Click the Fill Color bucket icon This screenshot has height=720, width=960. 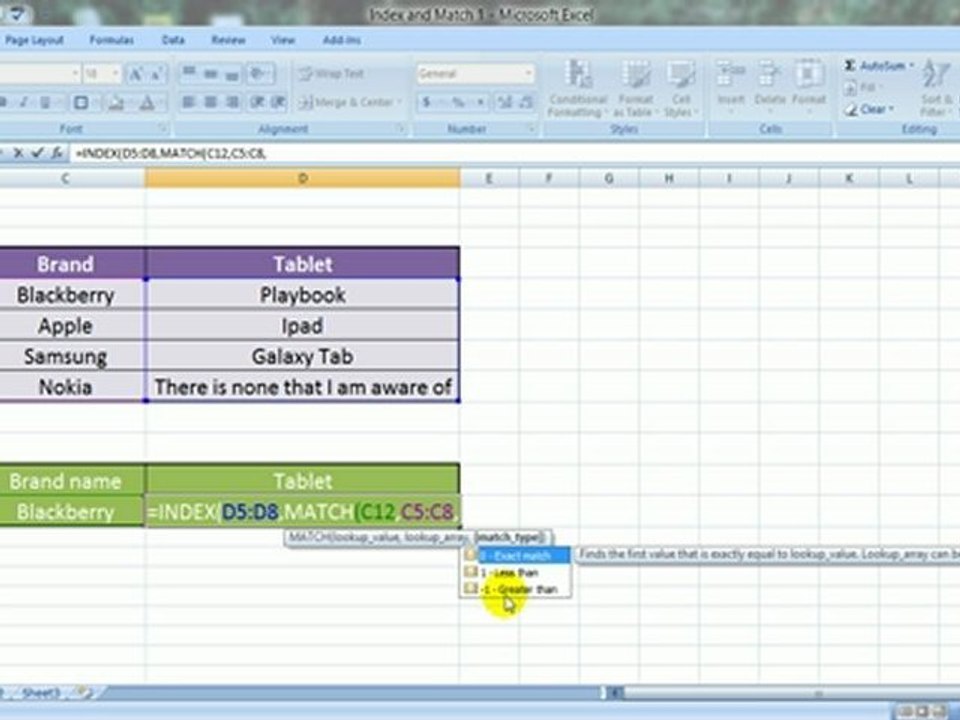(x=115, y=102)
